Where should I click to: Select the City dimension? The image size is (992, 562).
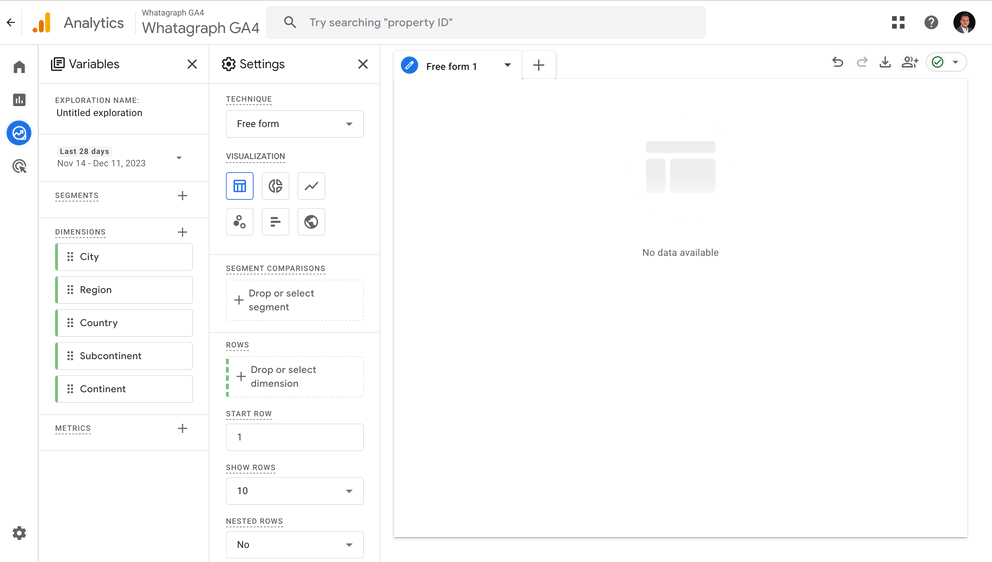pos(124,257)
